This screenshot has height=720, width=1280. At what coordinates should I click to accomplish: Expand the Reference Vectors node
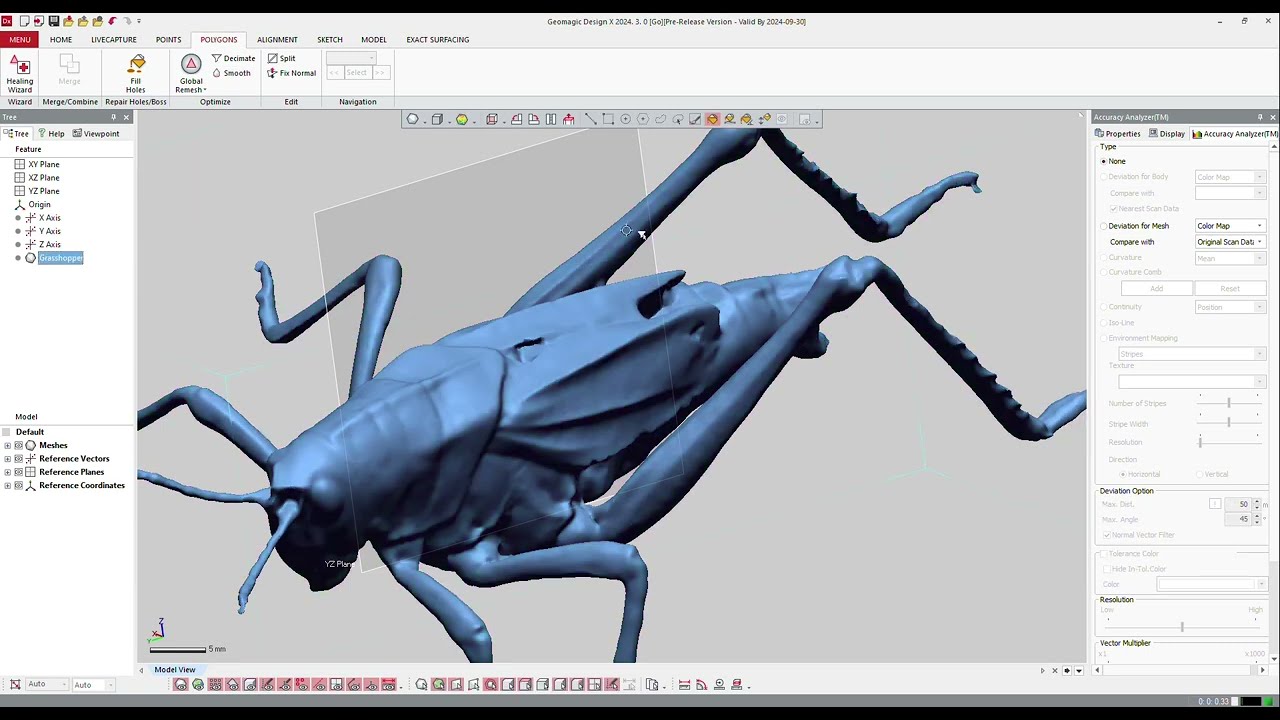point(8,459)
